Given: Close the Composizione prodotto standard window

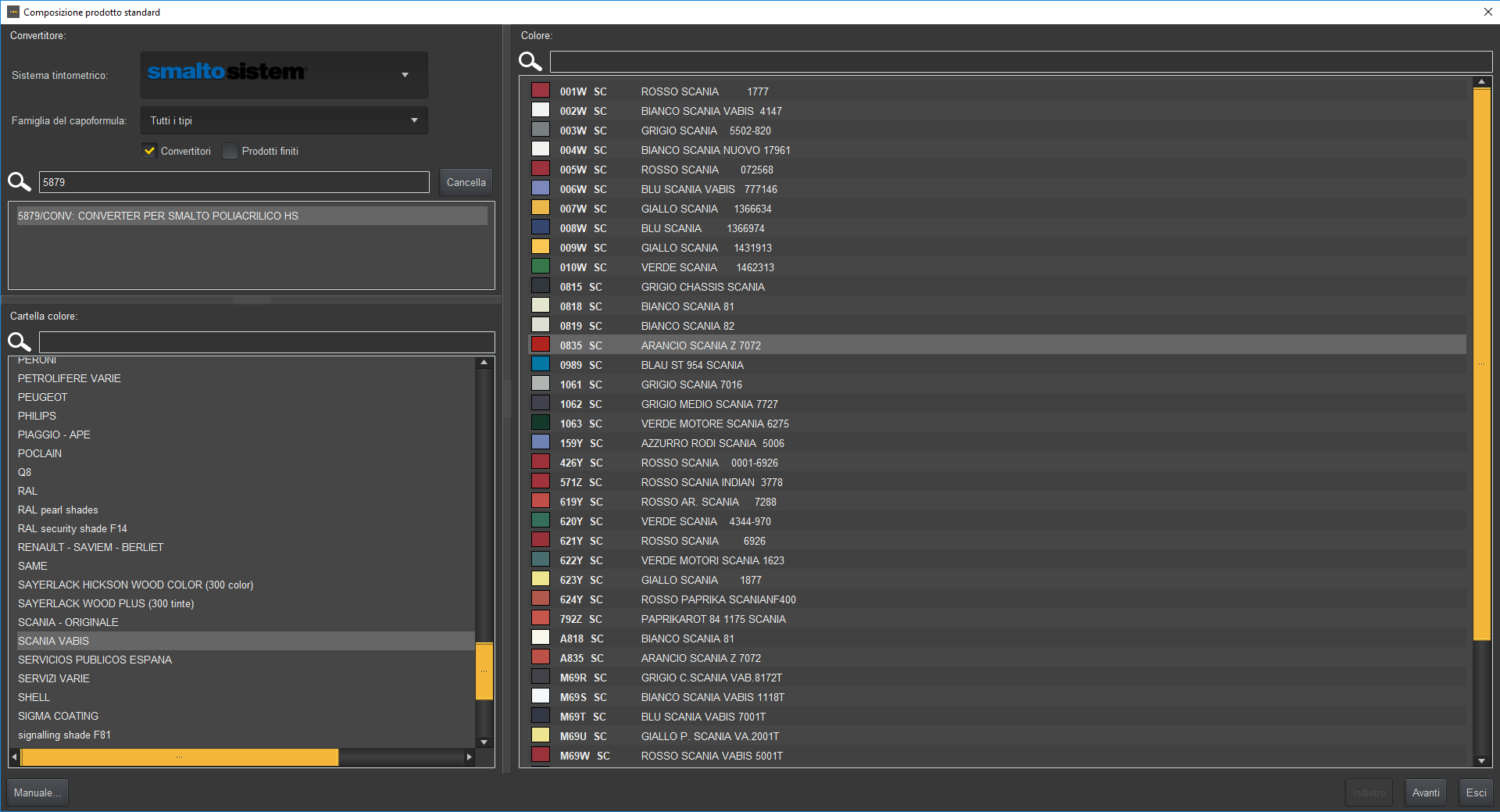Looking at the screenshot, I should point(1487,12).
